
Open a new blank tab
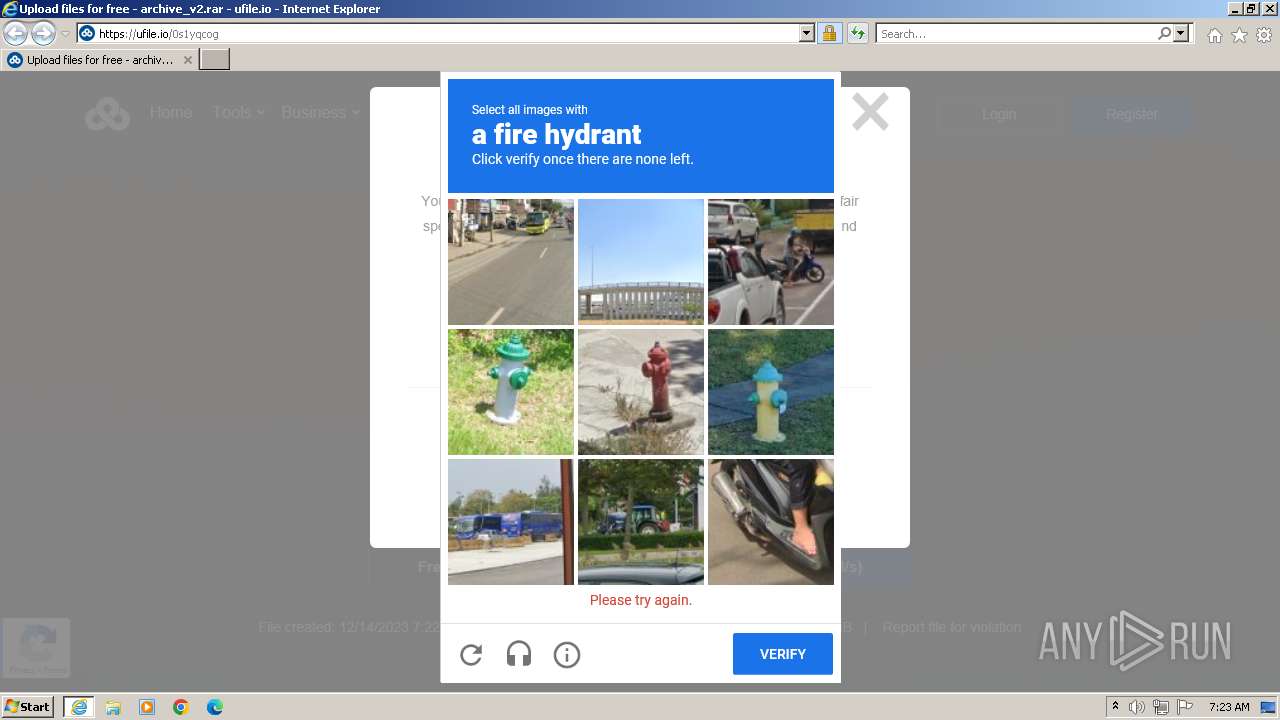[x=215, y=60]
